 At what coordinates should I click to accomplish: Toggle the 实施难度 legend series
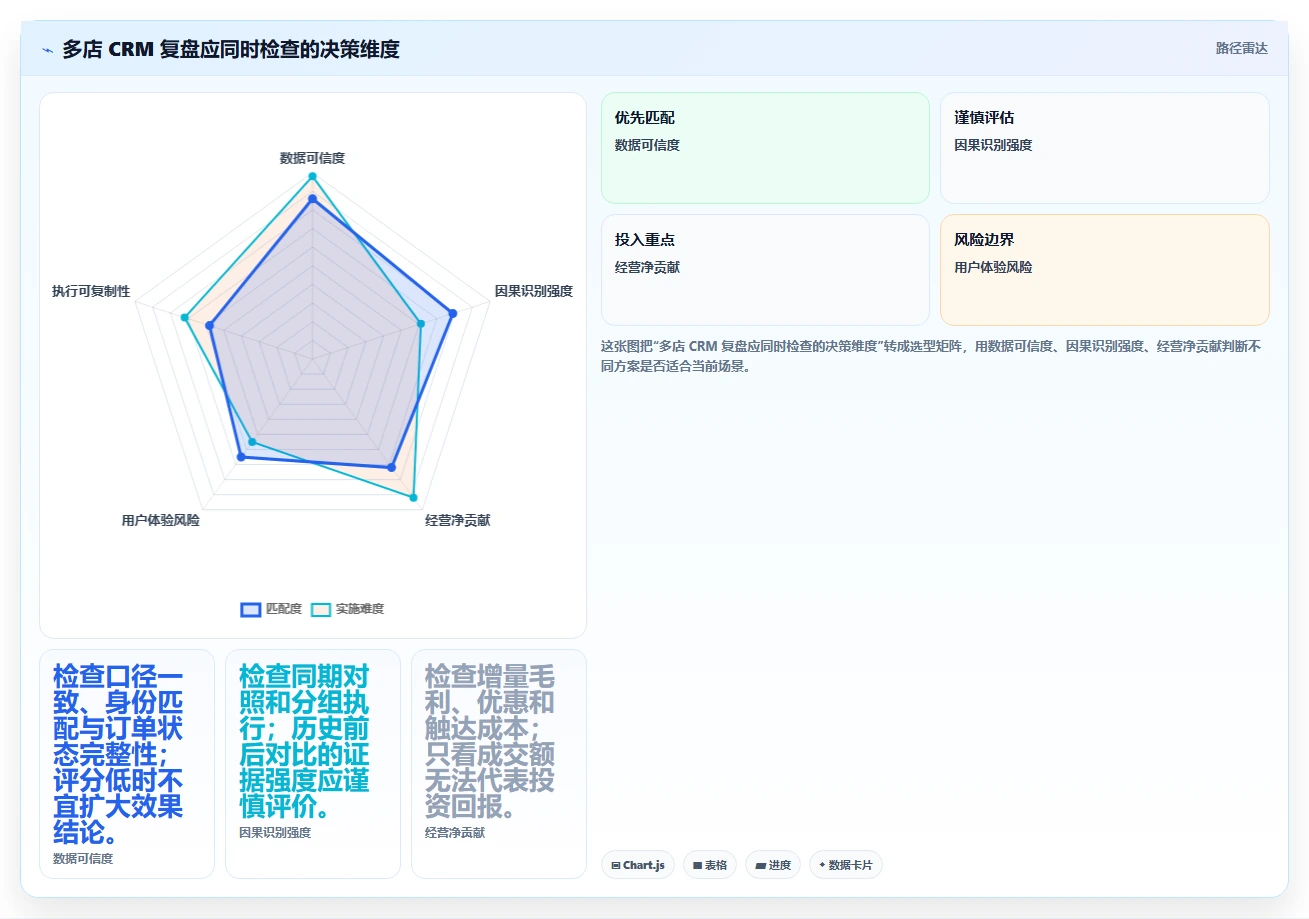coord(348,609)
